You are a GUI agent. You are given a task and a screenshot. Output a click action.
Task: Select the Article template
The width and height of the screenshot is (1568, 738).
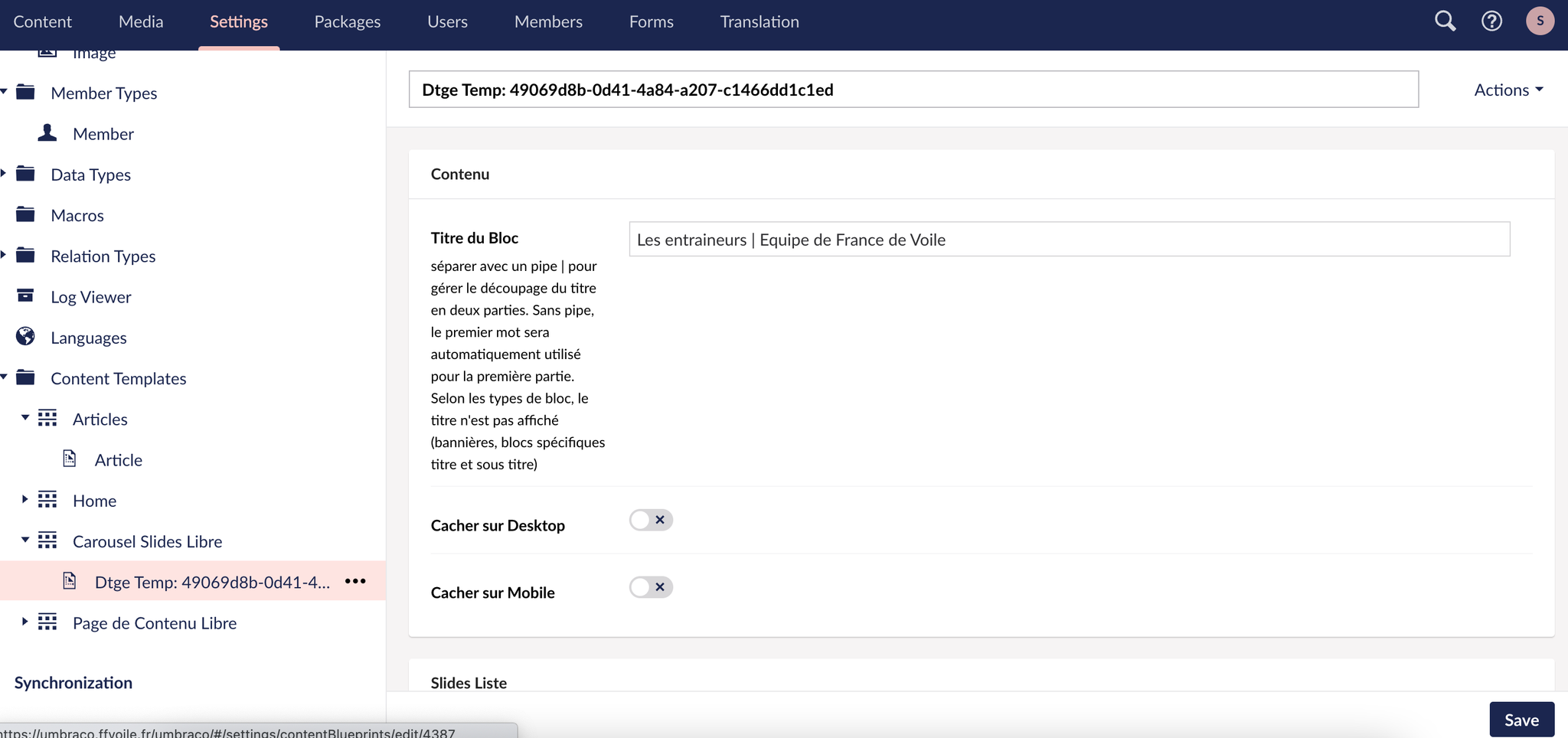[x=119, y=460]
